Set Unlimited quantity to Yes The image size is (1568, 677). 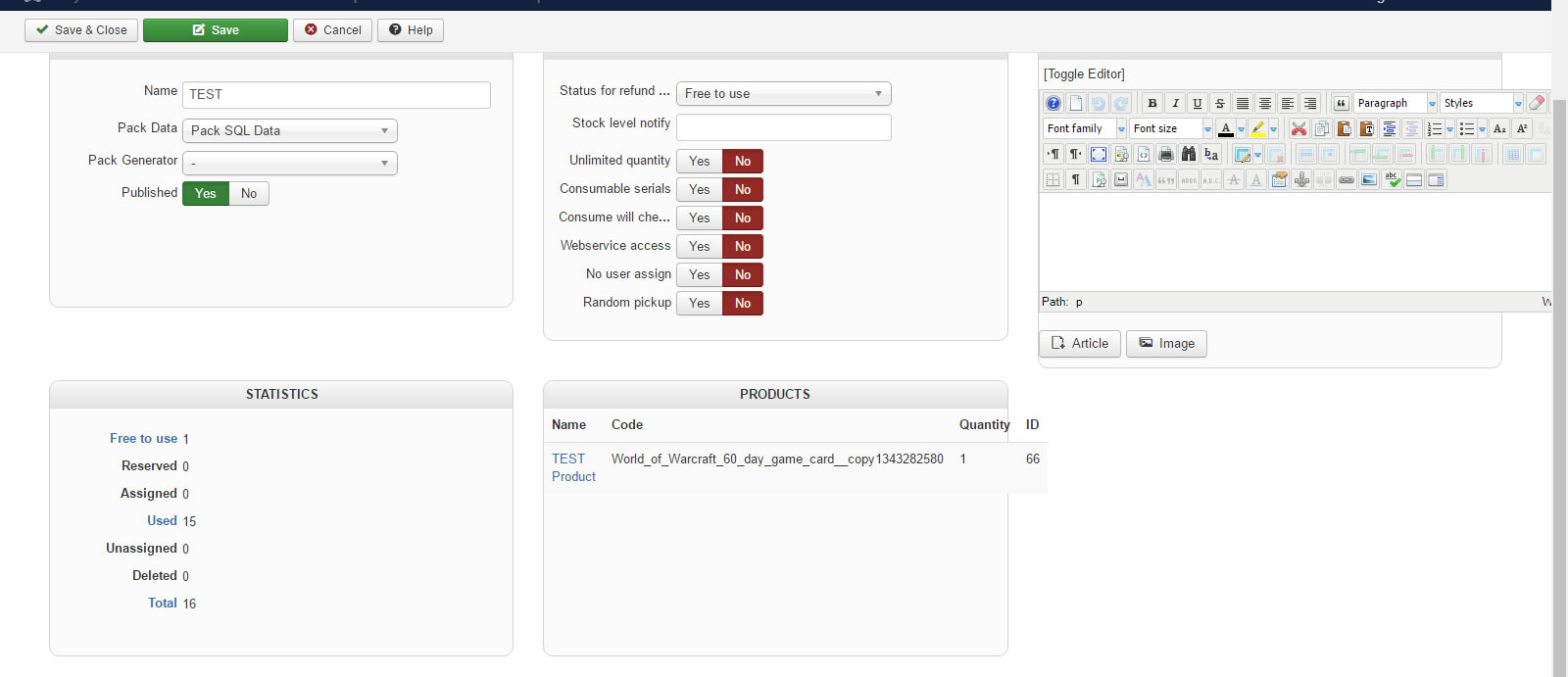(x=699, y=161)
